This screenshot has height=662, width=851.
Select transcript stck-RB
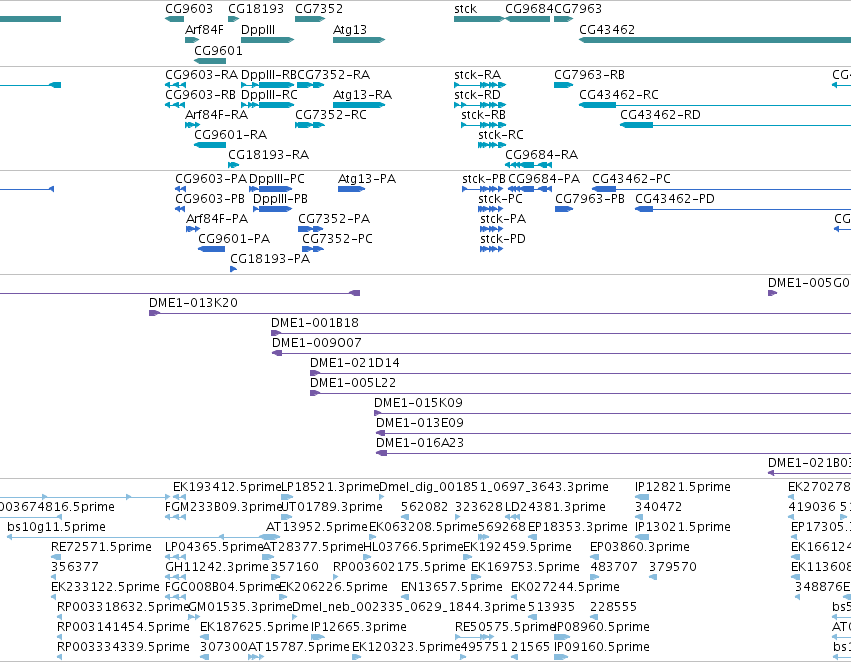(x=484, y=125)
